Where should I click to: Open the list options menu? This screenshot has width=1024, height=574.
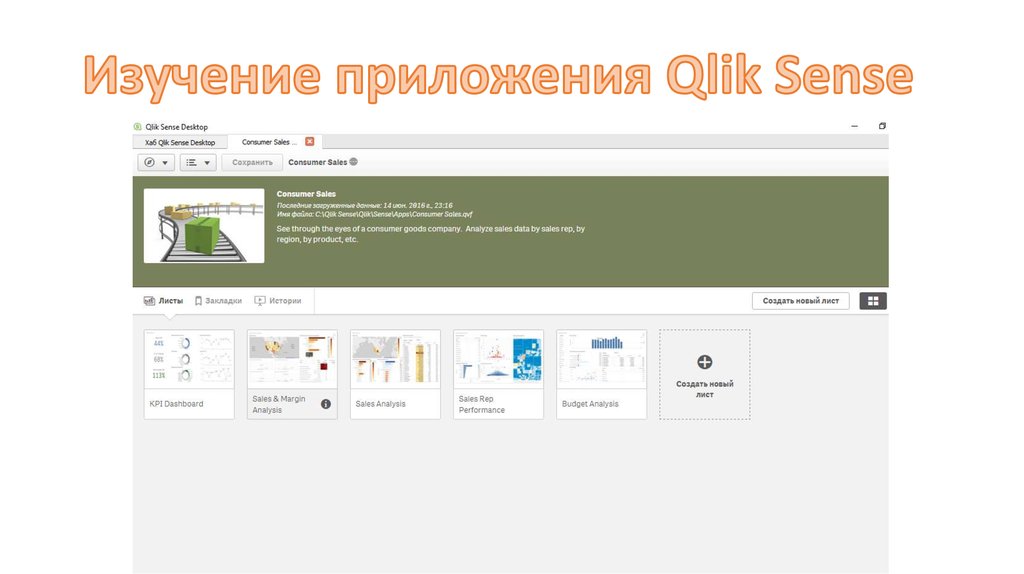pos(198,163)
